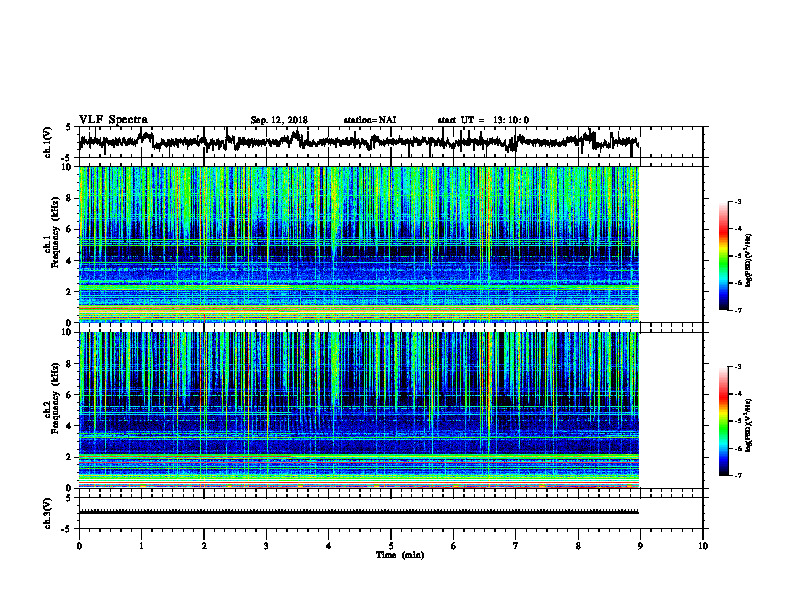
Task: Select the ch.1 spectrogram color bar
Action: coord(723,256)
